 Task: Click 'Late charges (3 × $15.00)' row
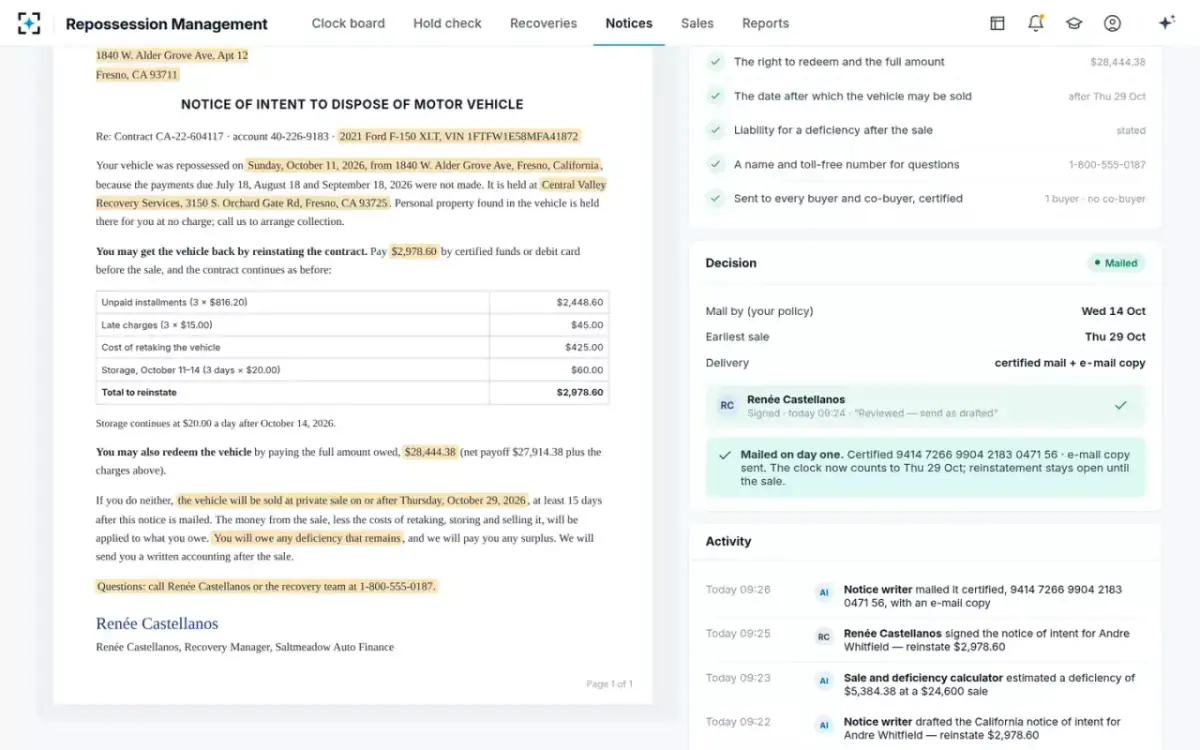point(352,325)
